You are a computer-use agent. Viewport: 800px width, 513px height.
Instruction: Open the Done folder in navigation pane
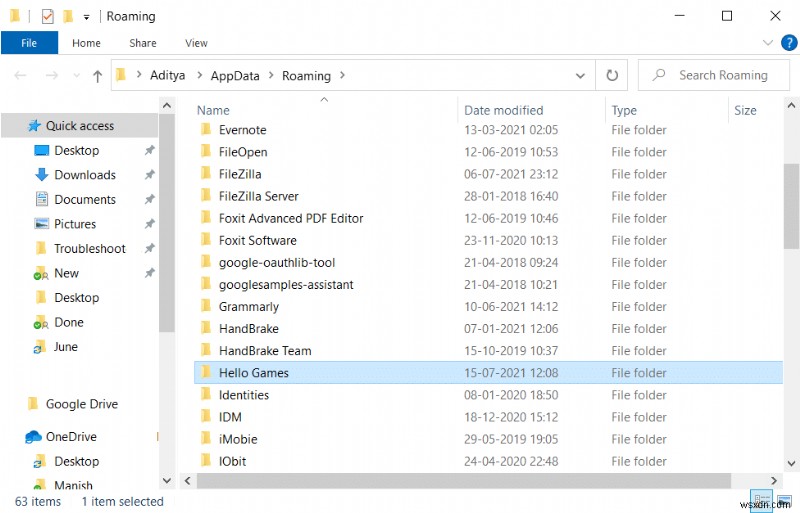69,322
